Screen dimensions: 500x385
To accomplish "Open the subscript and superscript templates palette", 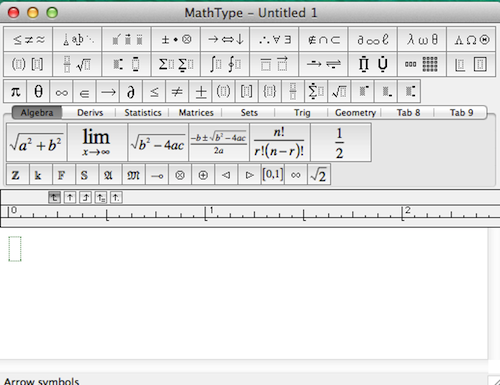I will pos(127,64).
